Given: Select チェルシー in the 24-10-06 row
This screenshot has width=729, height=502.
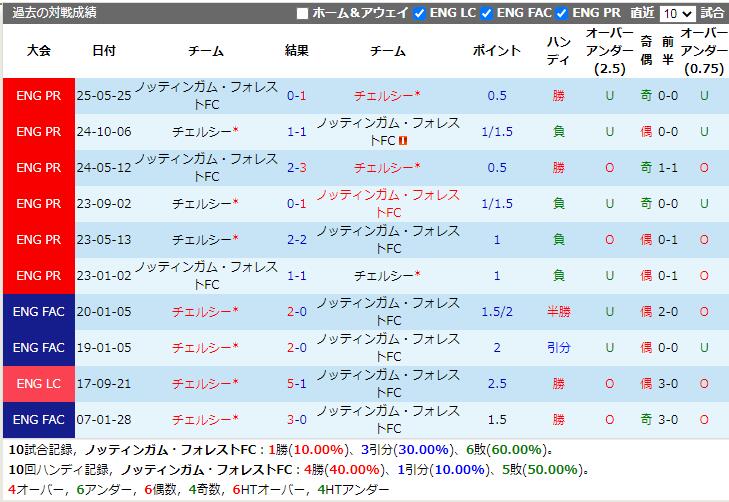Looking at the screenshot, I should tap(205, 132).
